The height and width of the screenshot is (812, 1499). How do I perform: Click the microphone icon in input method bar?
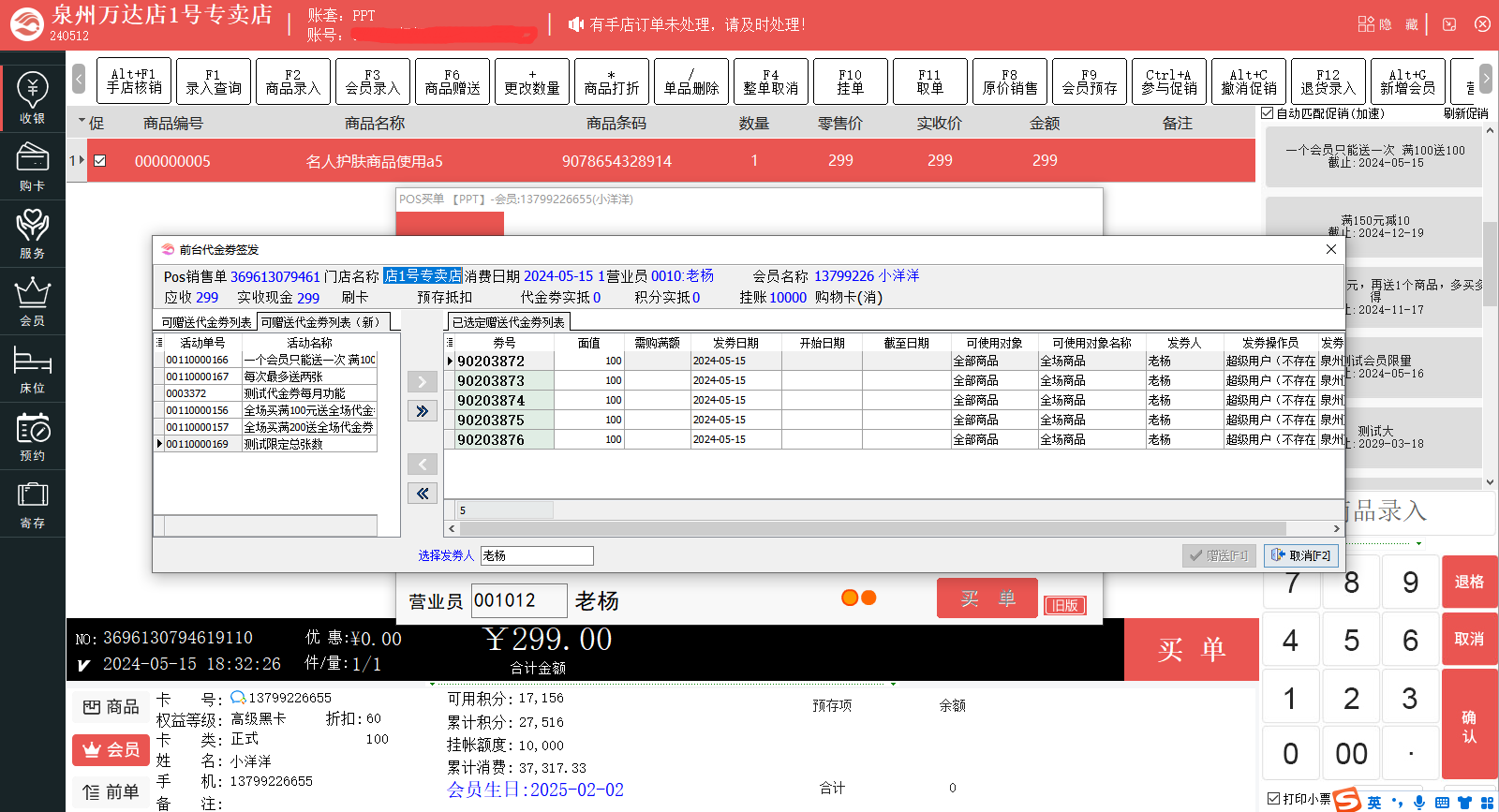(1419, 803)
